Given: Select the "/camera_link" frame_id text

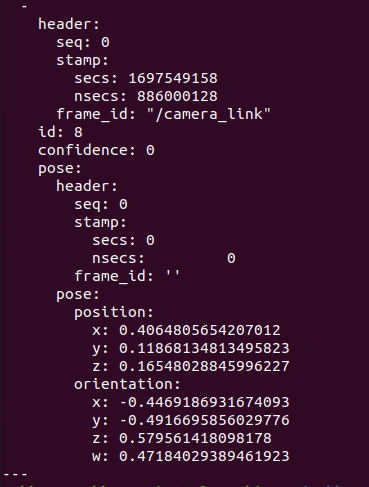Looking at the screenshot, I should [209, 114].
